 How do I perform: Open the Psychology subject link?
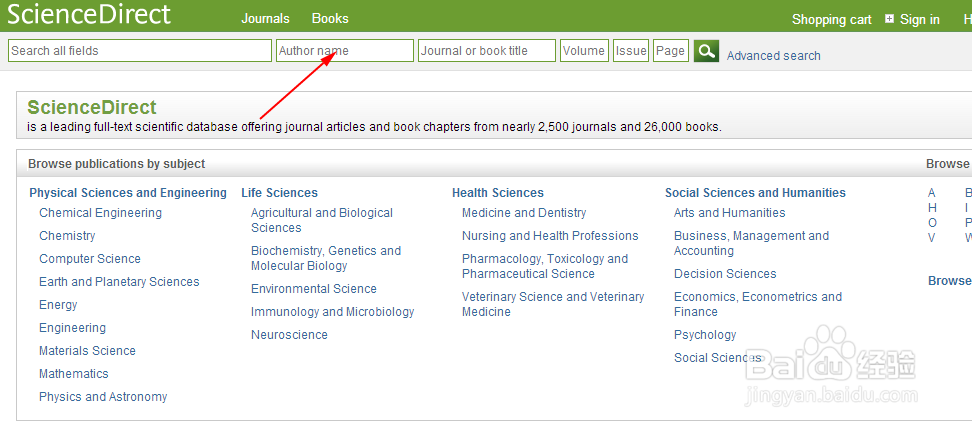705,335
